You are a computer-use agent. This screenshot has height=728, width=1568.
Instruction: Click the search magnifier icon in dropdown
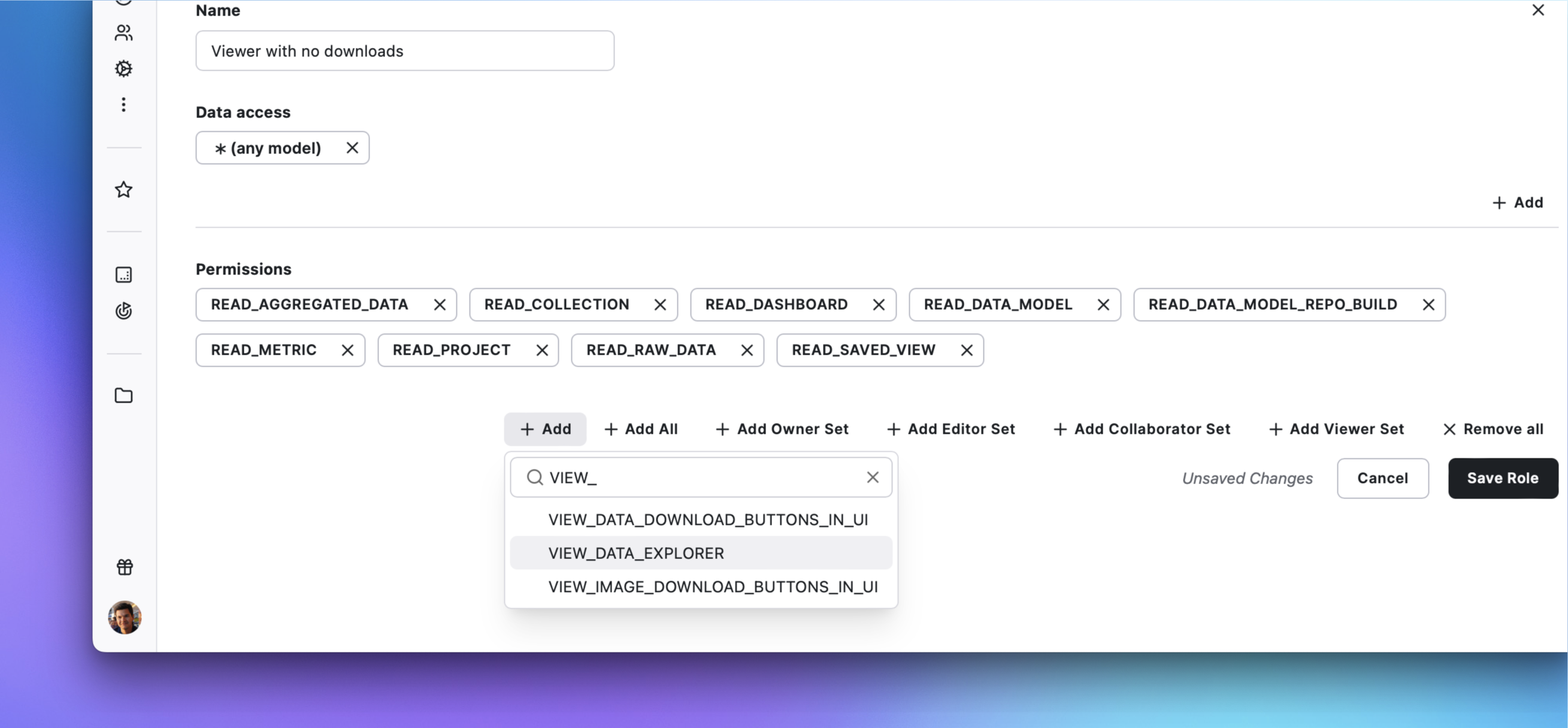click(x=535, y=478)
